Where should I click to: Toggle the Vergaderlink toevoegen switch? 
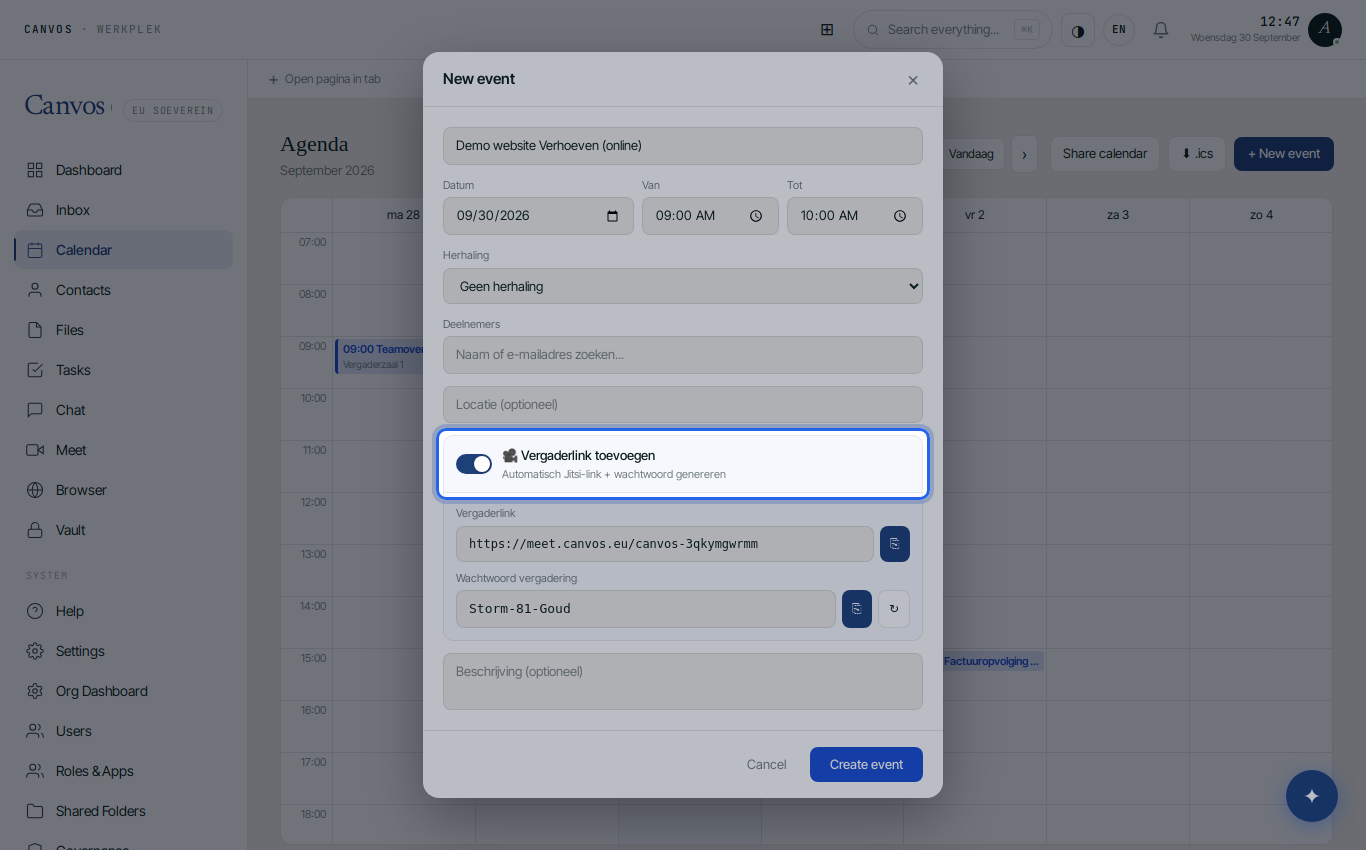pos(474,464)
